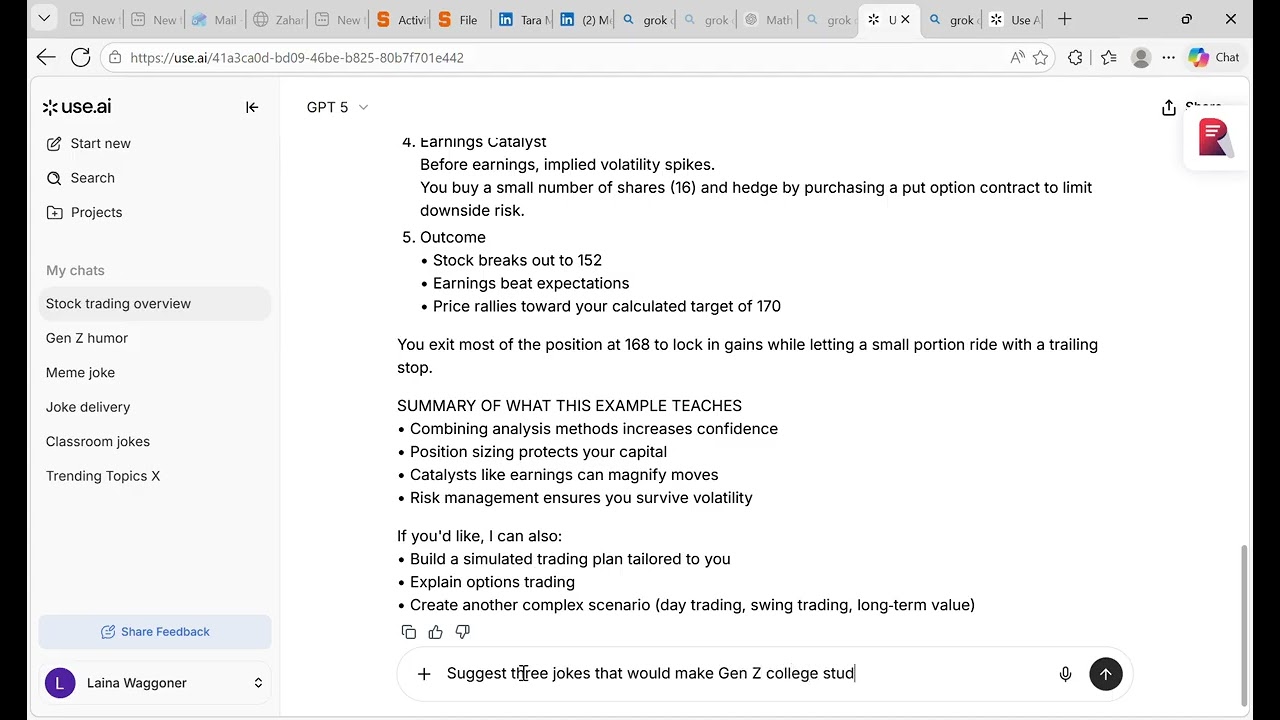Image resolution: width=1280 pixels, height=720 pixels.
Task: Send the message with the arrow button
Action: 1105,674
